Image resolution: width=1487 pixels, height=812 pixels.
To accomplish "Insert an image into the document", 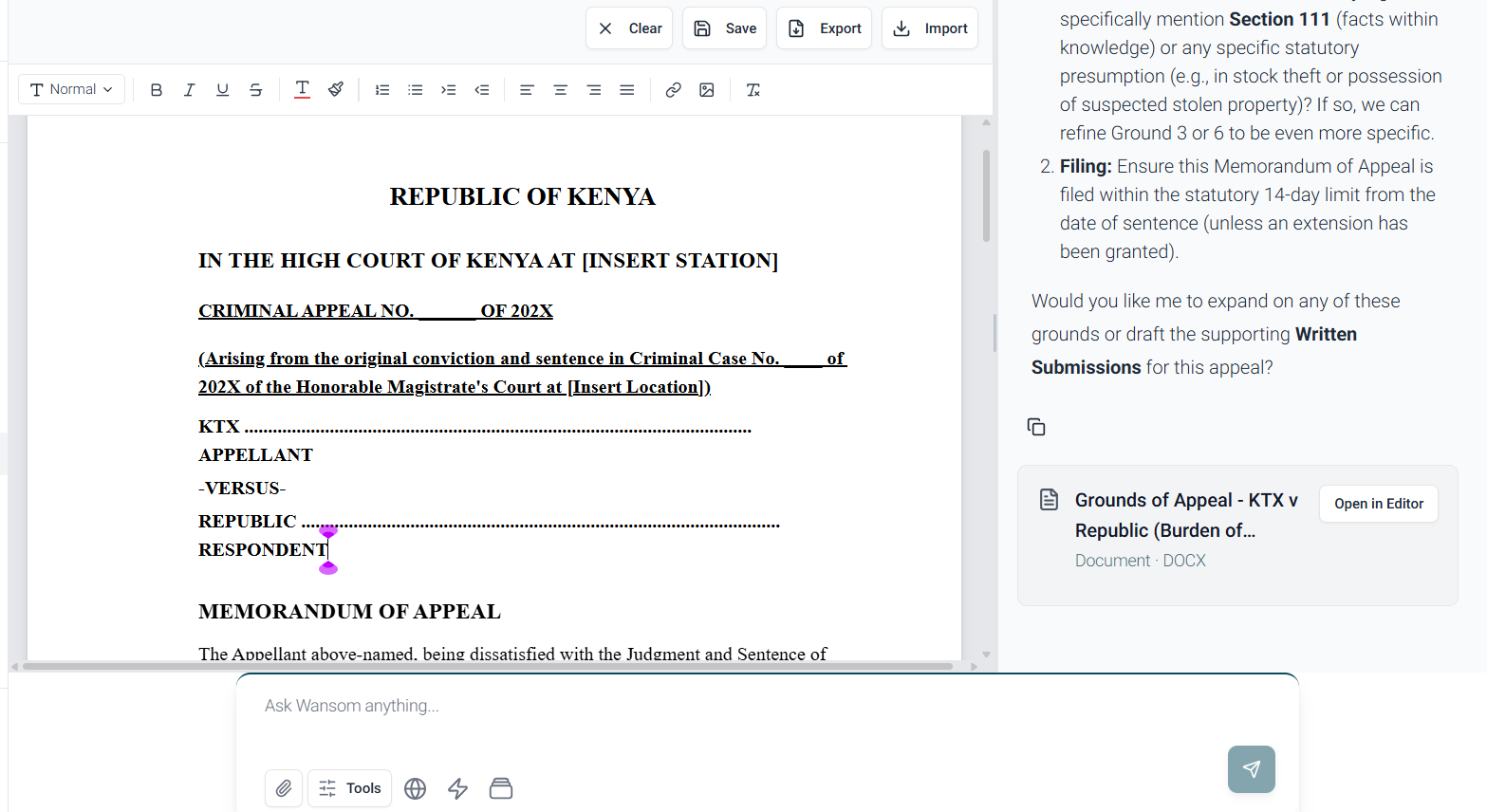I will (x=707, y=90).
